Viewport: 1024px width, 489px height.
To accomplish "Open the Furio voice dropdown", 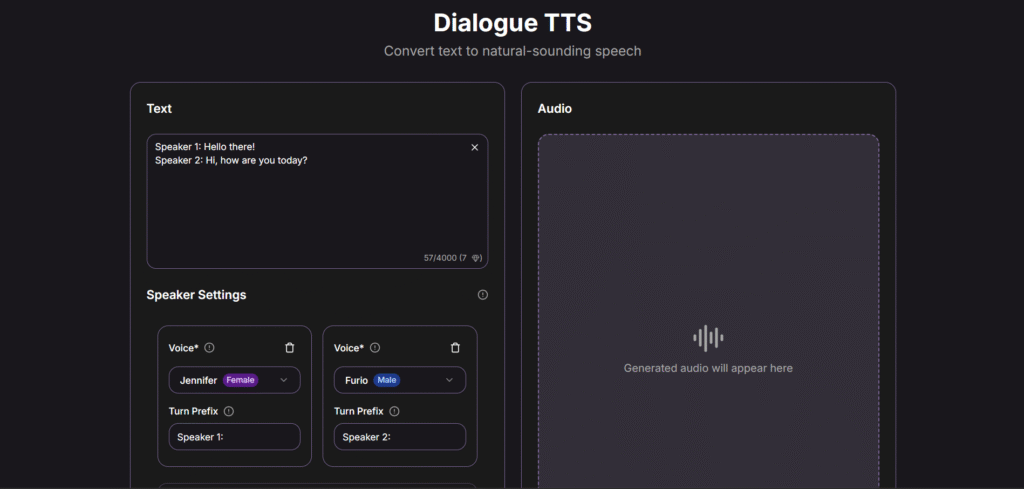I will tap(400, 380).
